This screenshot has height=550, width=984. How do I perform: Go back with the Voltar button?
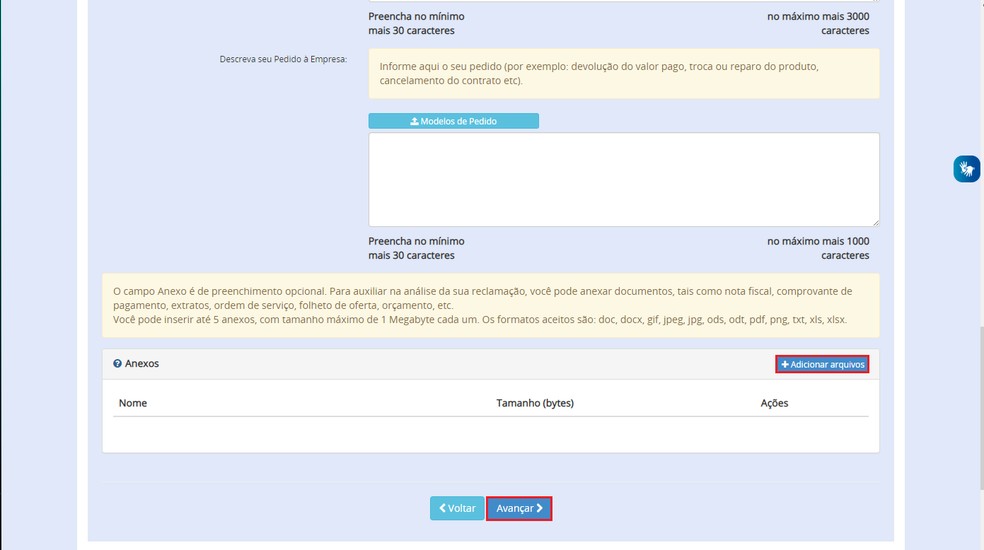(457, 509)
